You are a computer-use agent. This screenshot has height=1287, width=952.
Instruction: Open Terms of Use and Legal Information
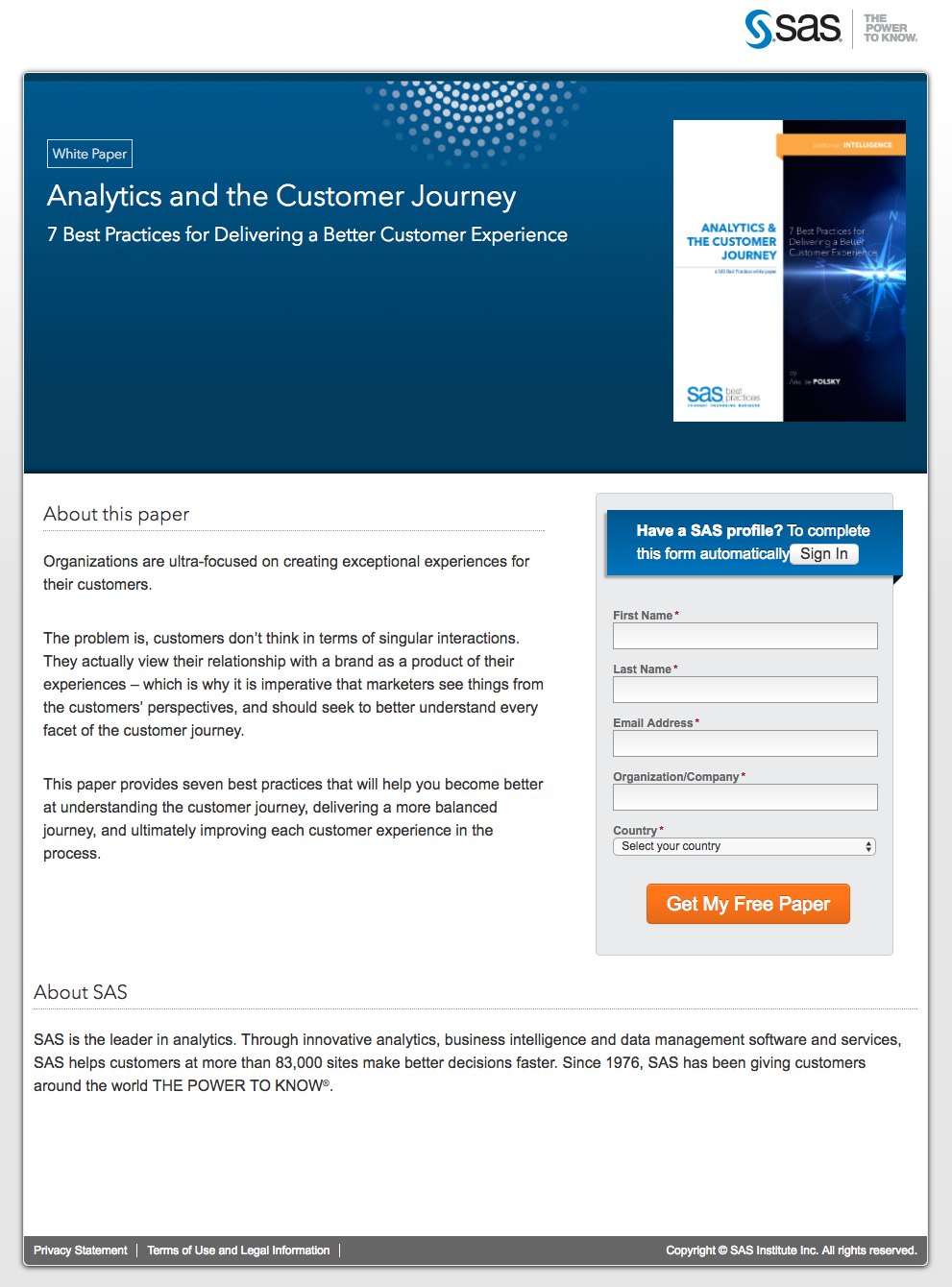(238, 1251)
